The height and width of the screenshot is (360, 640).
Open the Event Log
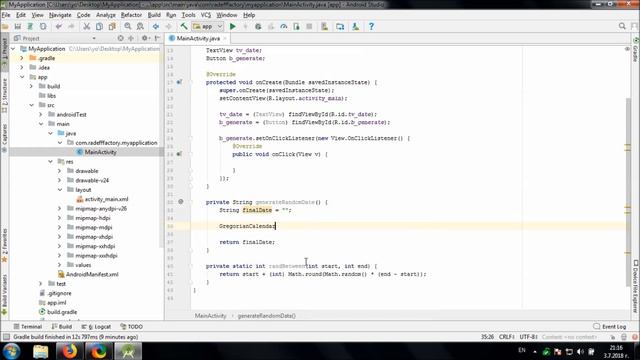pyautogui.click(x=610, y=327)
